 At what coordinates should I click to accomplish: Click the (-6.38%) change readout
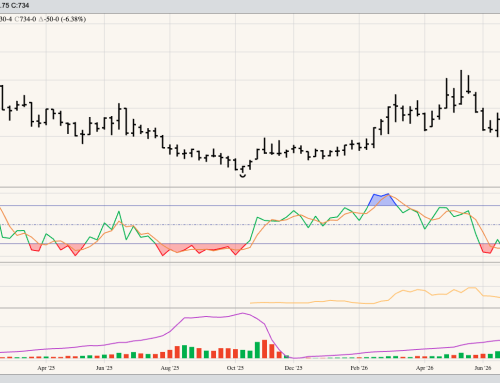tap(73, 19)
